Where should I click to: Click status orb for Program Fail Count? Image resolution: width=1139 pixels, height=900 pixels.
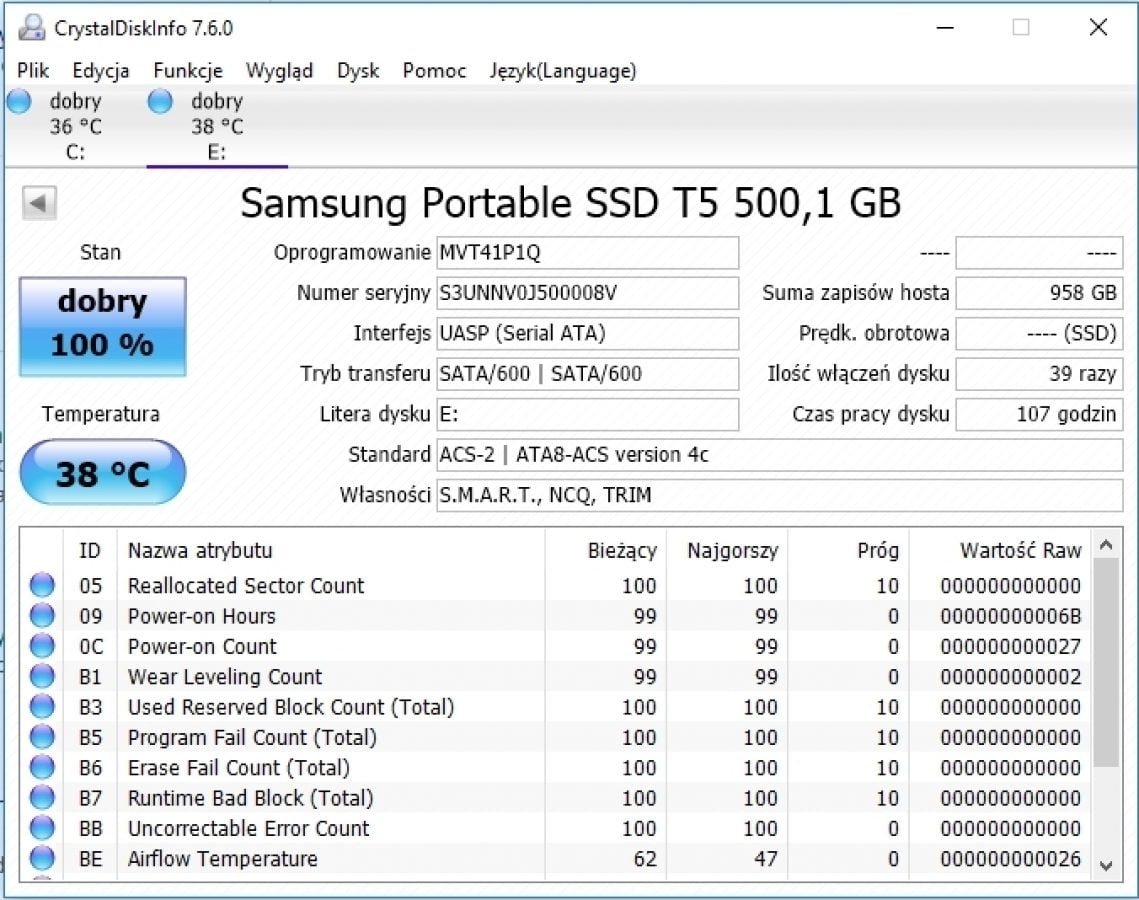click(42, 737)
